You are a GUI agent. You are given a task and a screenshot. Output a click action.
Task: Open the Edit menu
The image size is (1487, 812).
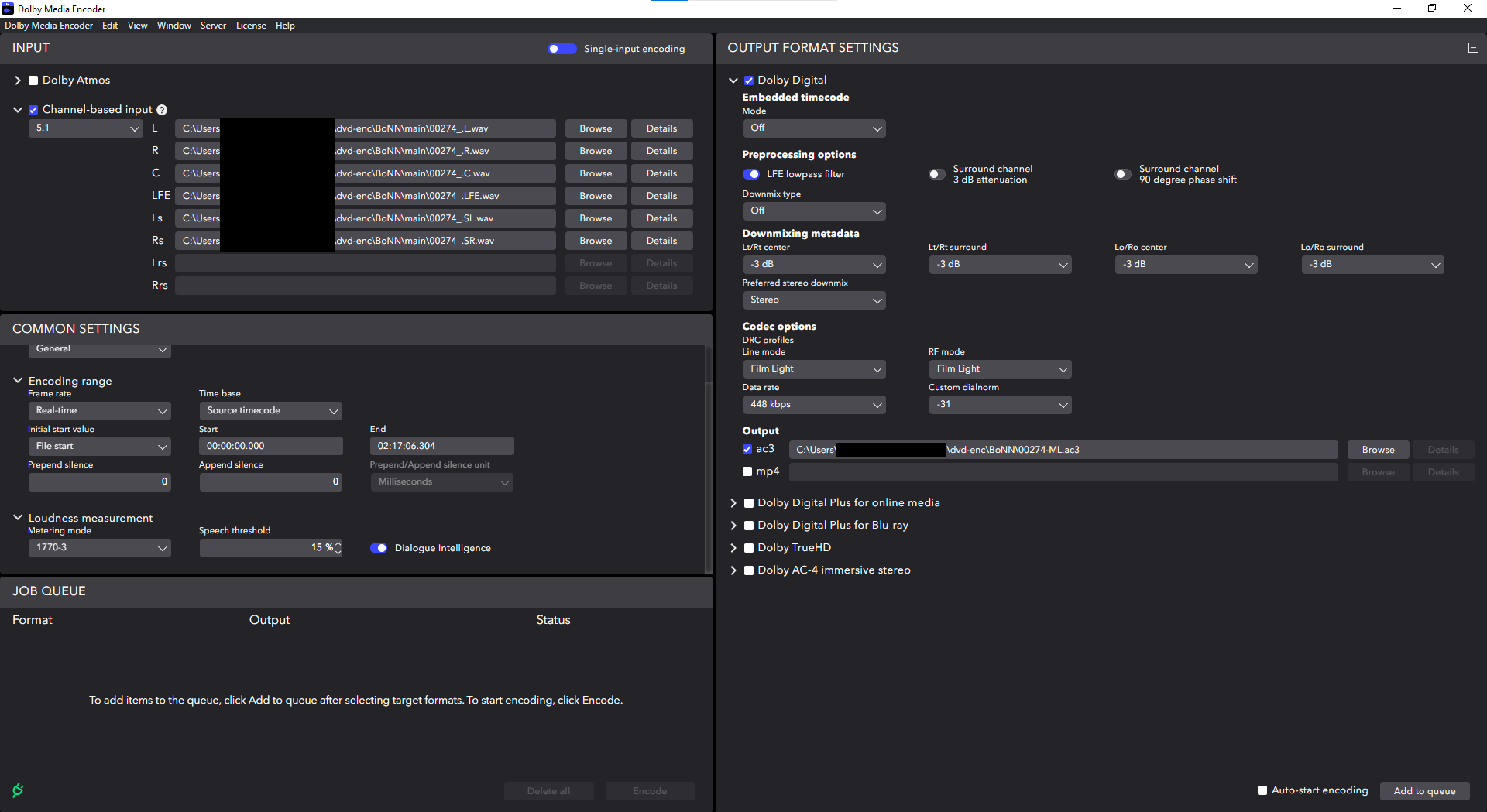tap(110, 26)
